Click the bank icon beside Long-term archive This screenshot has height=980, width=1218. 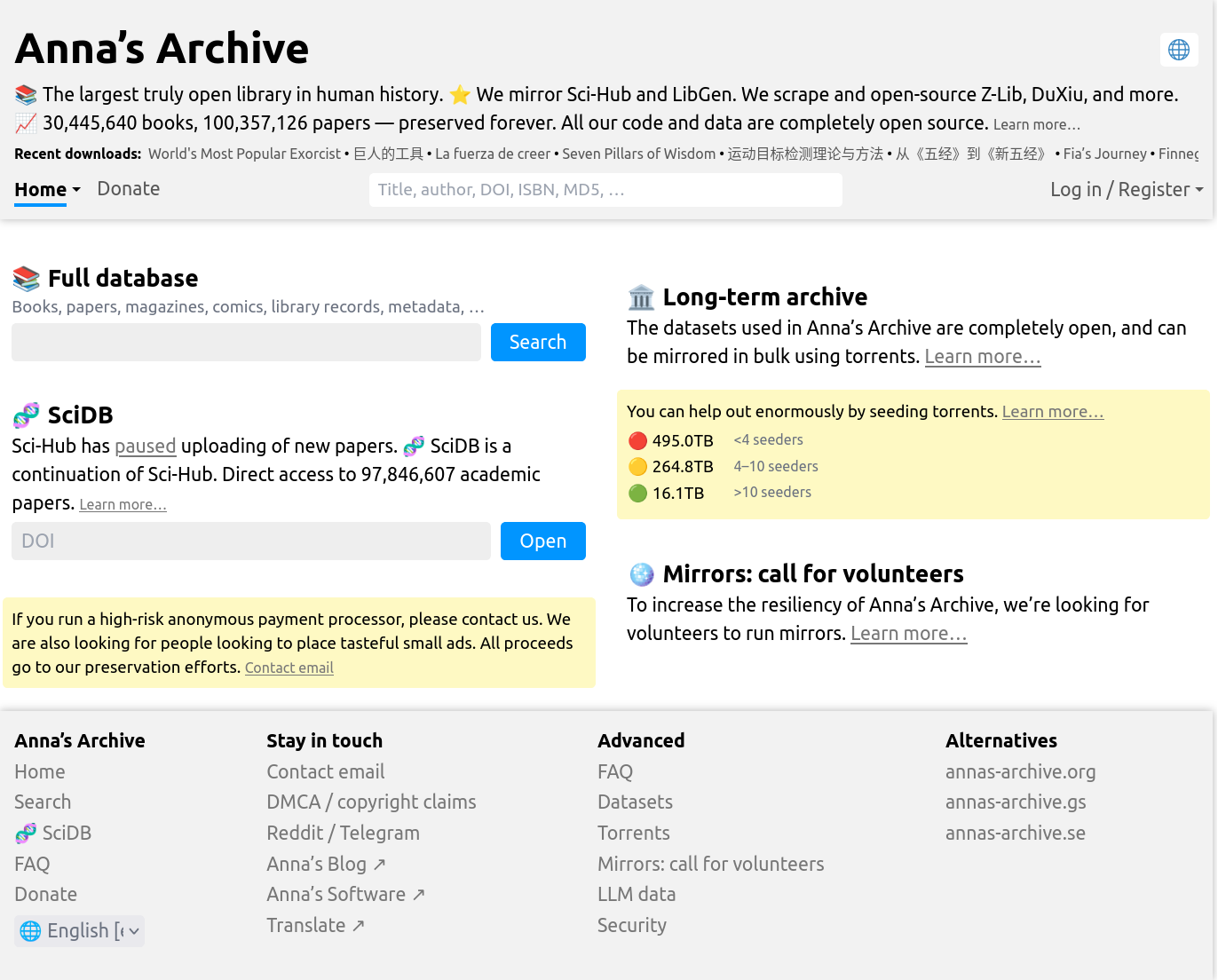(x=641, y=297)
